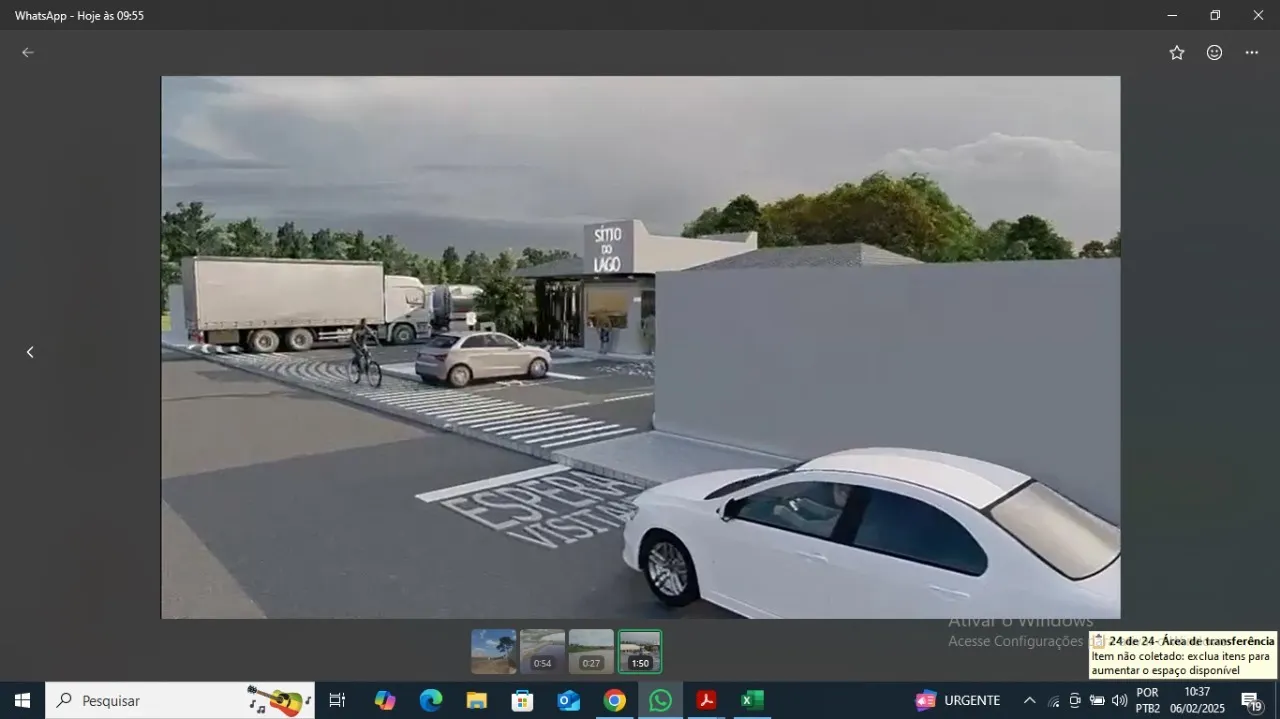
Task: Open the emoji reaction picker
Action: tap(1214, 53)
